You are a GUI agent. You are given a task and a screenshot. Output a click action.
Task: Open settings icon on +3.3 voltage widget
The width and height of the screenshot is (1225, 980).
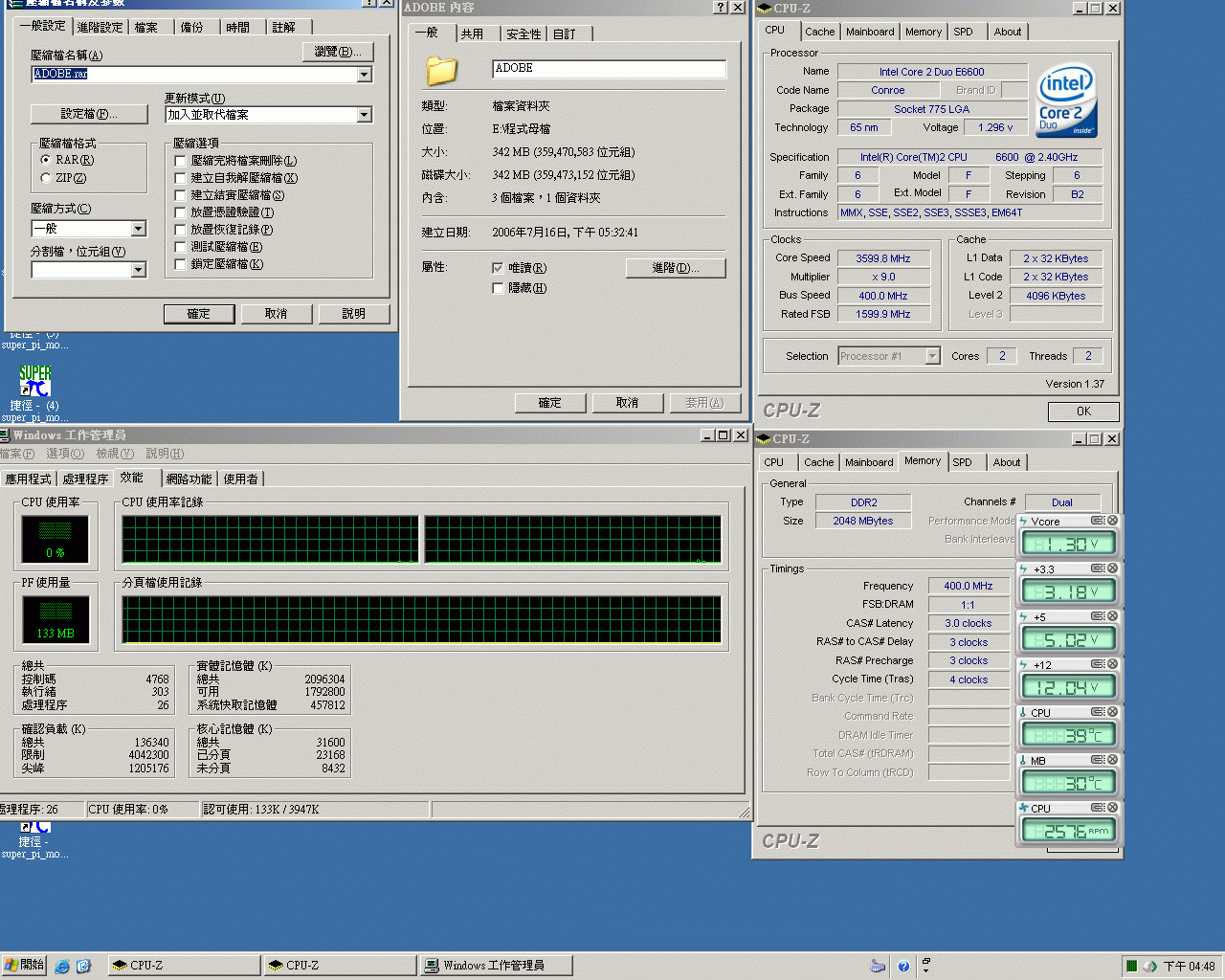click(x=1098, y=568)
